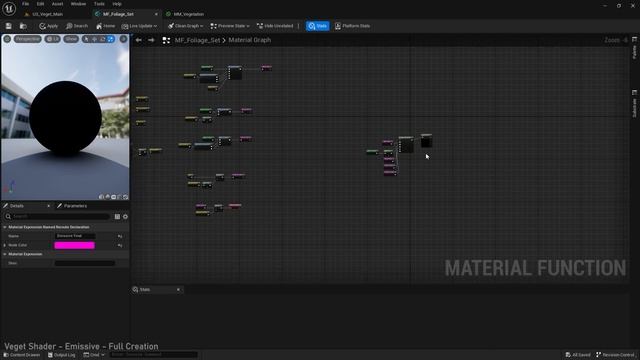Open Details property matrix grid icon
640x360 pixels.
coord(117,216)
